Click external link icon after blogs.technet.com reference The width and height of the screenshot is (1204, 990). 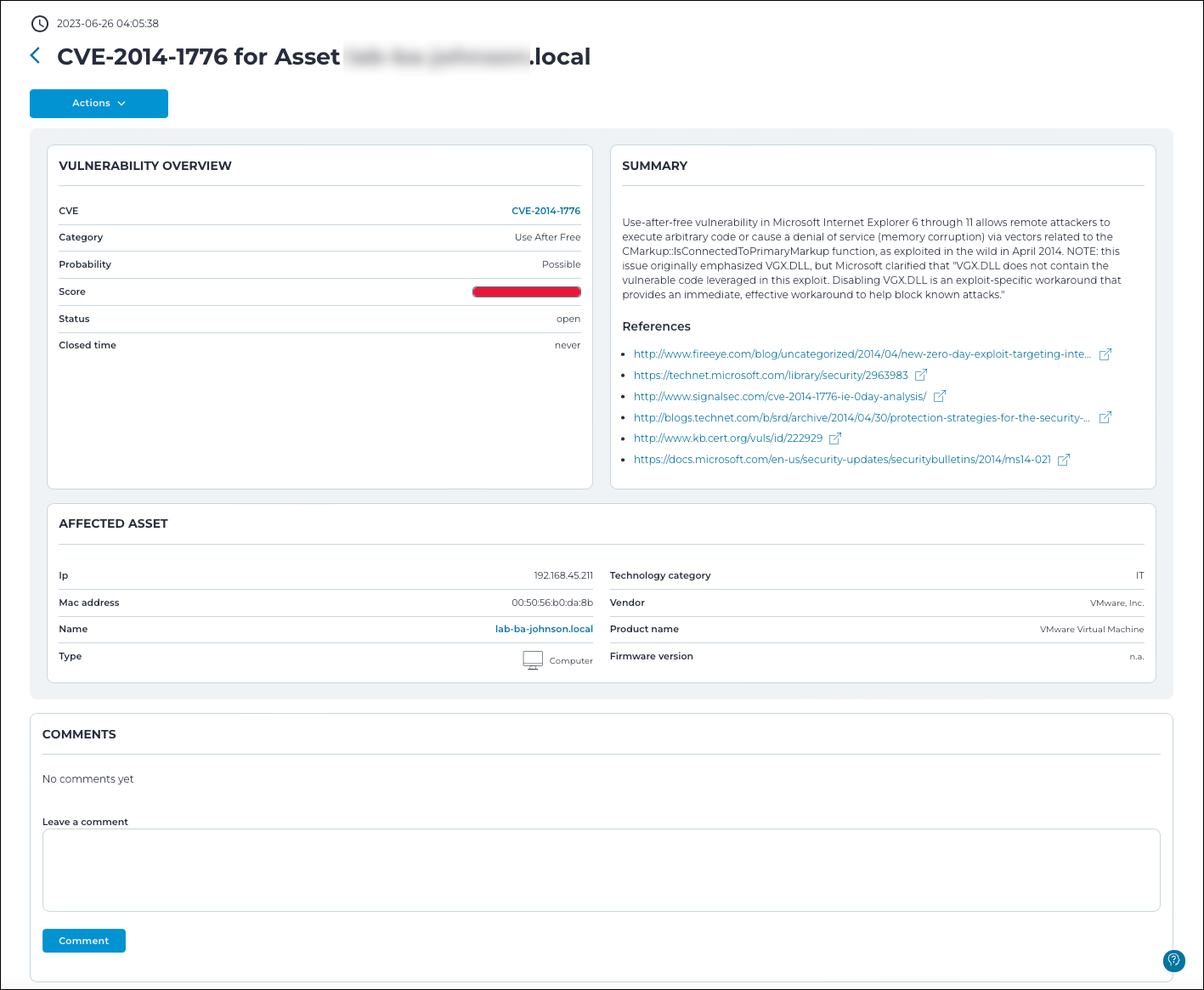[x=1105, y=417]
